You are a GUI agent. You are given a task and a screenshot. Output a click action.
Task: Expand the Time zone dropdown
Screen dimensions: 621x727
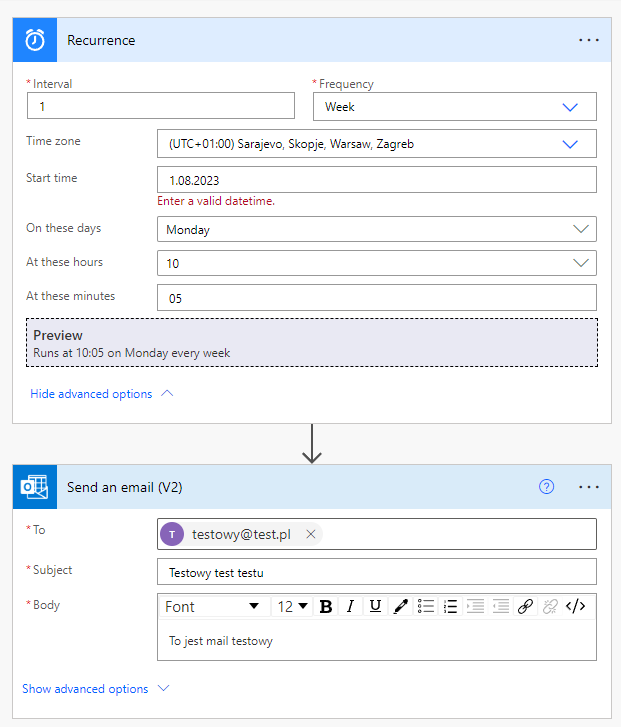click(376, 144)
